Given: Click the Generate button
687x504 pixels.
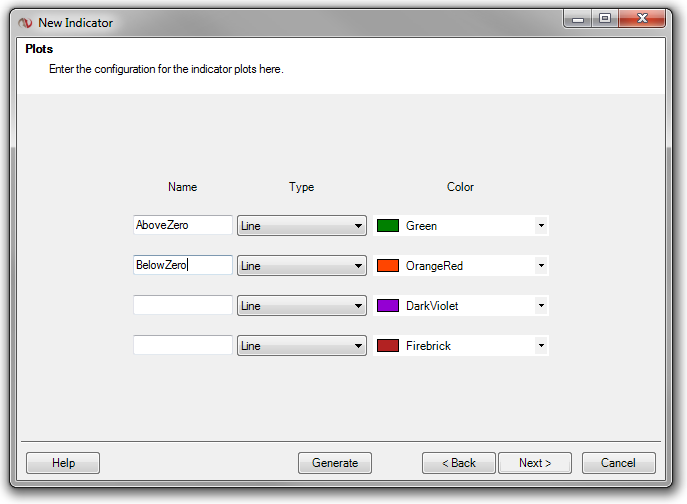Looking at the screenshot, I should pos(335,463).
